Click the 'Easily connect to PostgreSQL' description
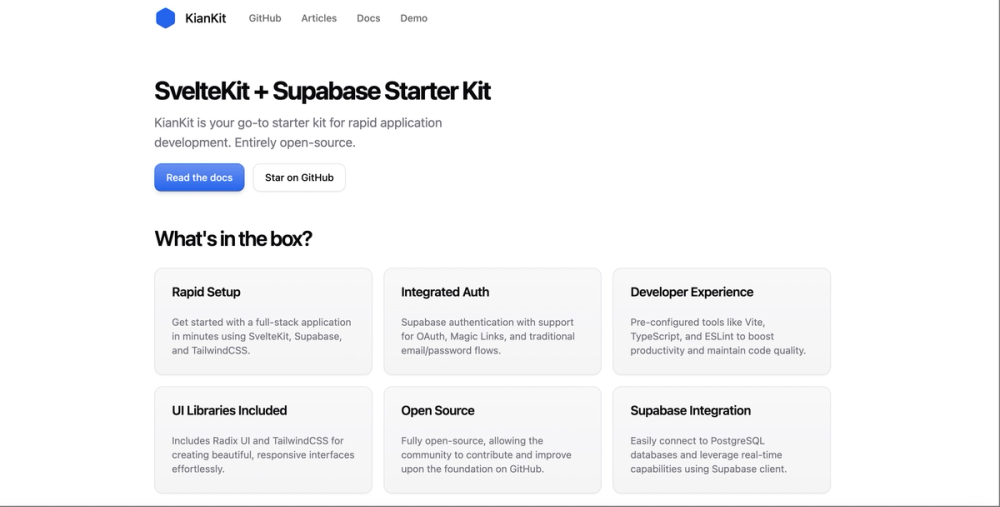 click(709, 455)
